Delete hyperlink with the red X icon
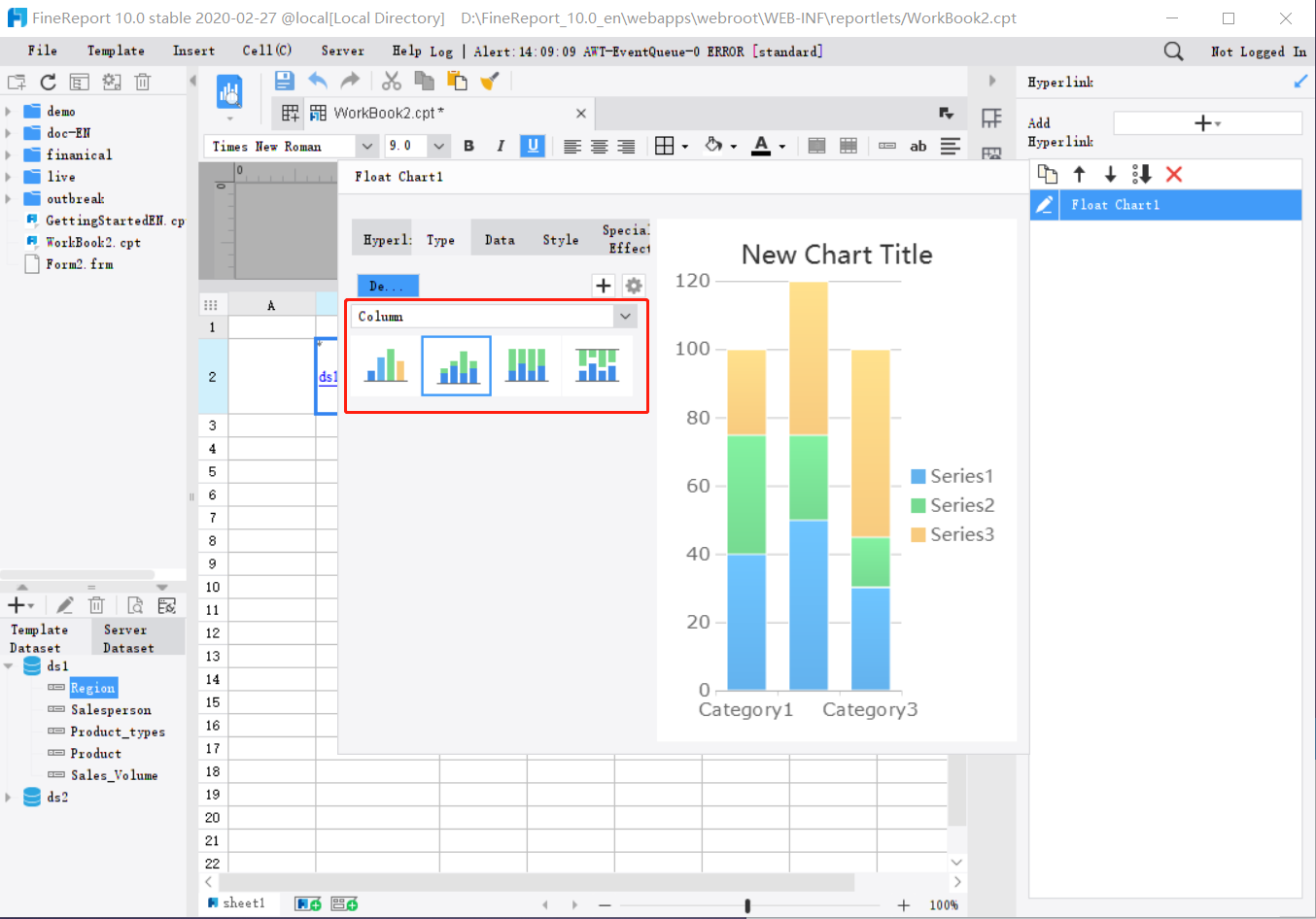Viewport: 1316px width, 919px height. coord(1174,174)
